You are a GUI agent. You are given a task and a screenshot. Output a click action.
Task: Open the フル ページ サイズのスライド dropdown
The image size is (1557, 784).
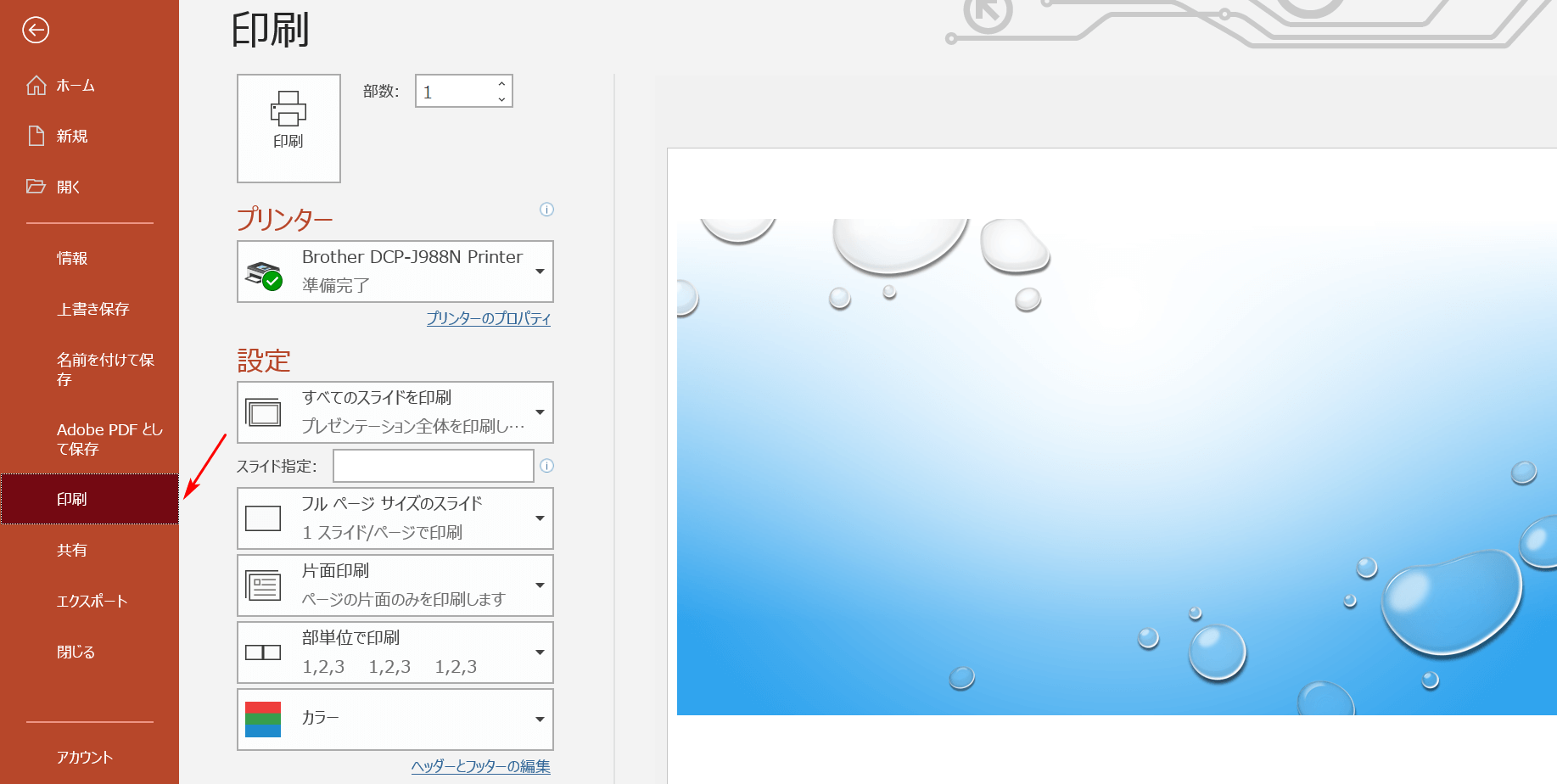395,518
